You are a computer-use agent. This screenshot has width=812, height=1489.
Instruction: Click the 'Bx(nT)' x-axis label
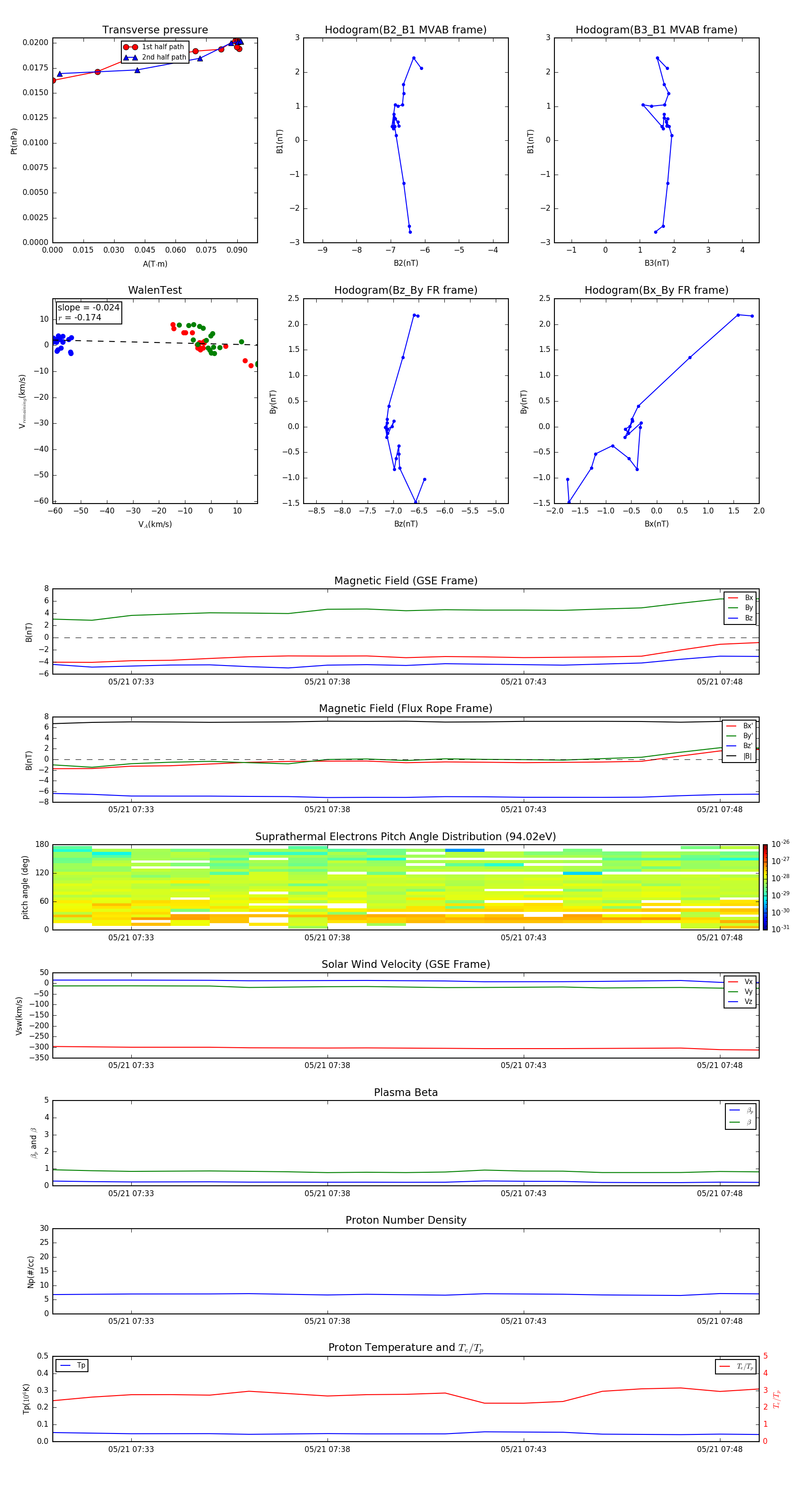[x=656, y=524]
